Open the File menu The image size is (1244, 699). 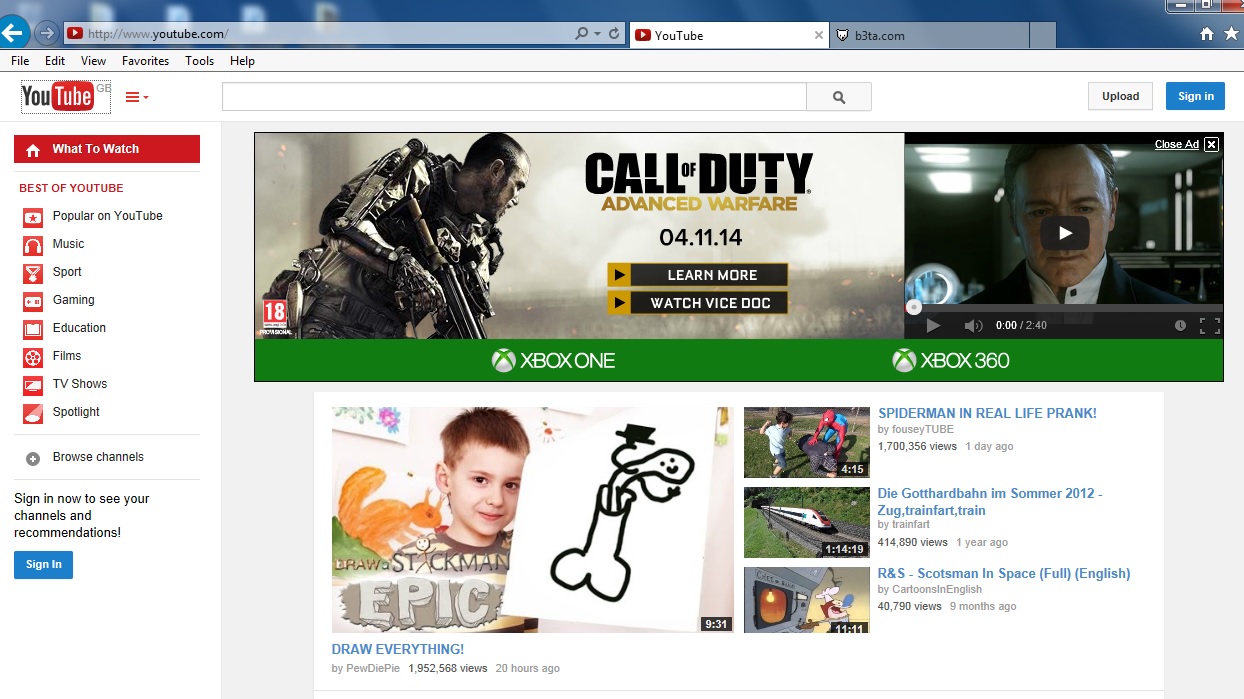tap(20, 61)
